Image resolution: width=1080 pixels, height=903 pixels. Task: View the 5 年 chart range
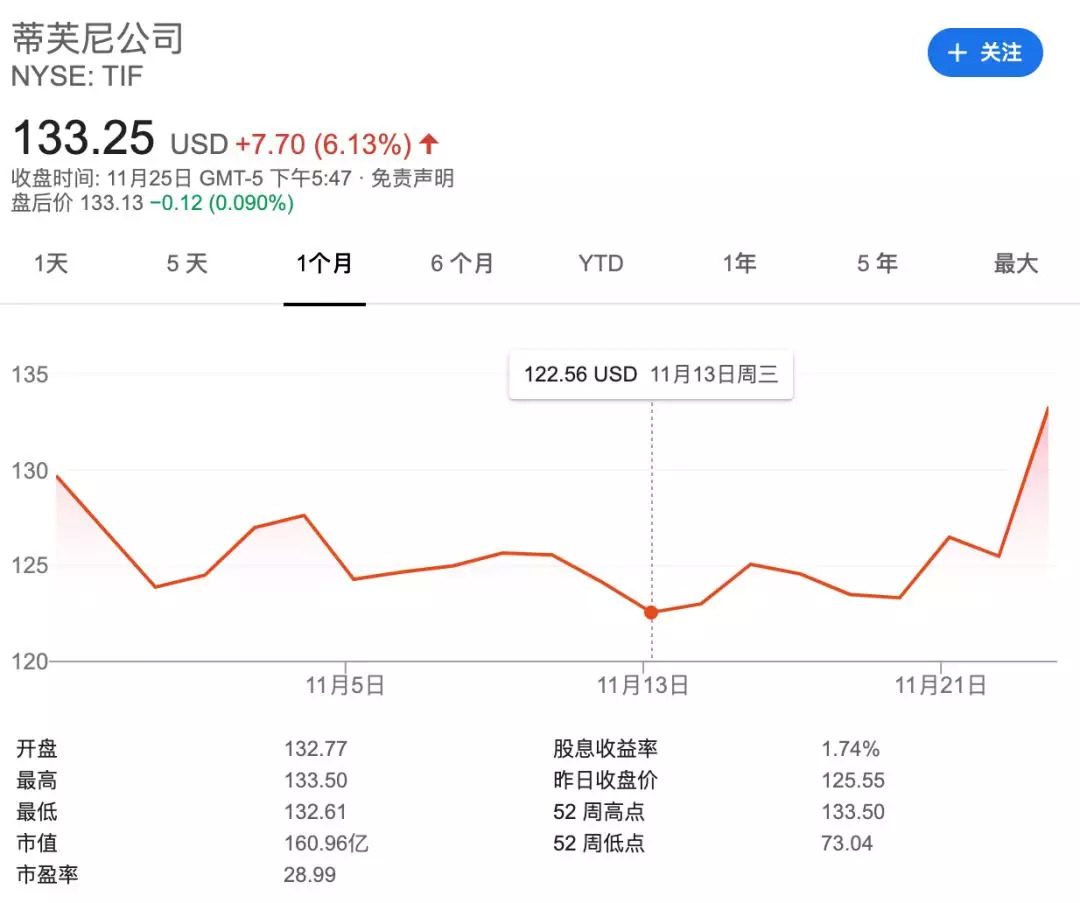pos(877,264)
